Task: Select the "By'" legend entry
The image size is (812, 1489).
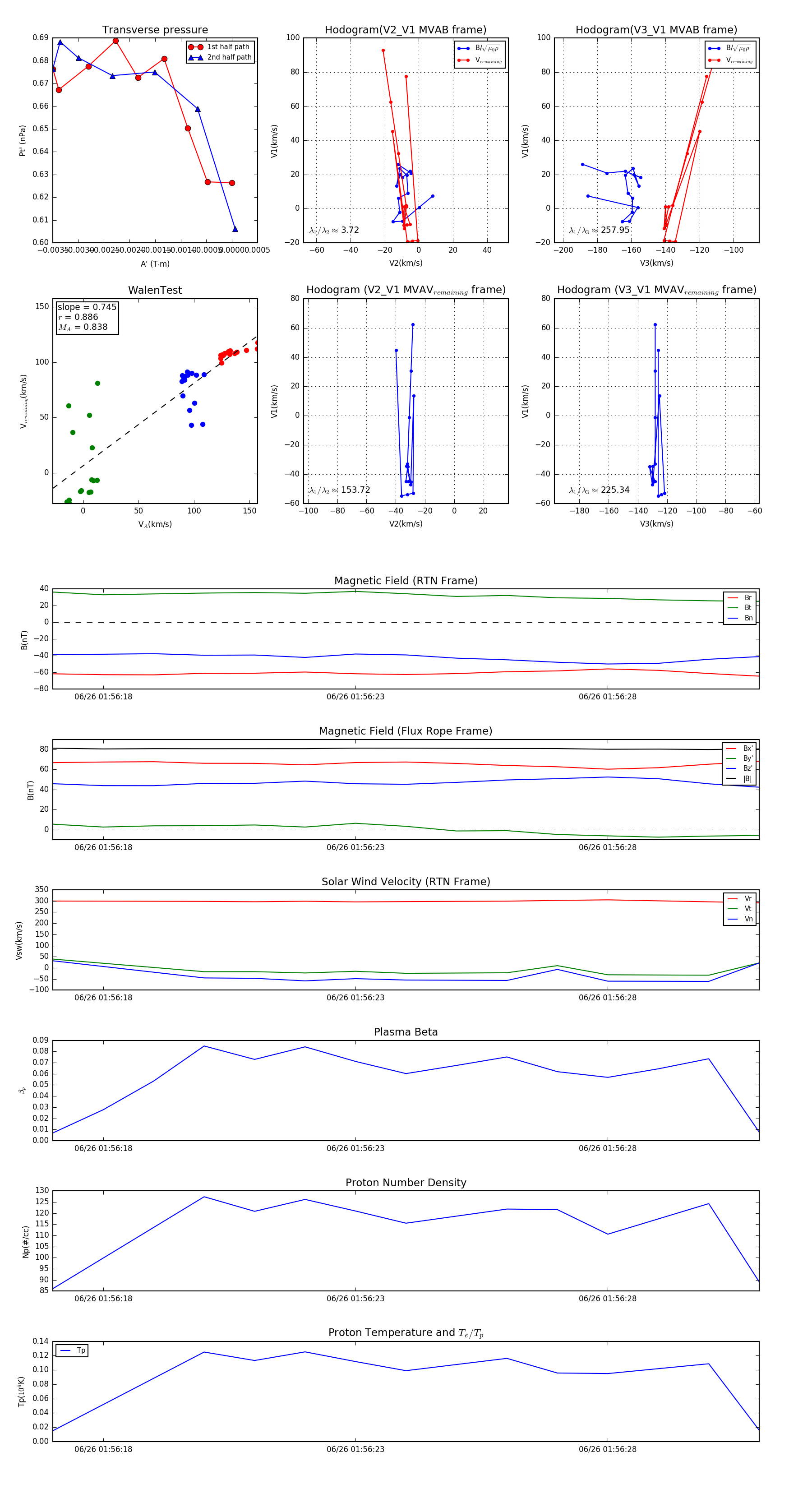Action: [x=739, y=758]
